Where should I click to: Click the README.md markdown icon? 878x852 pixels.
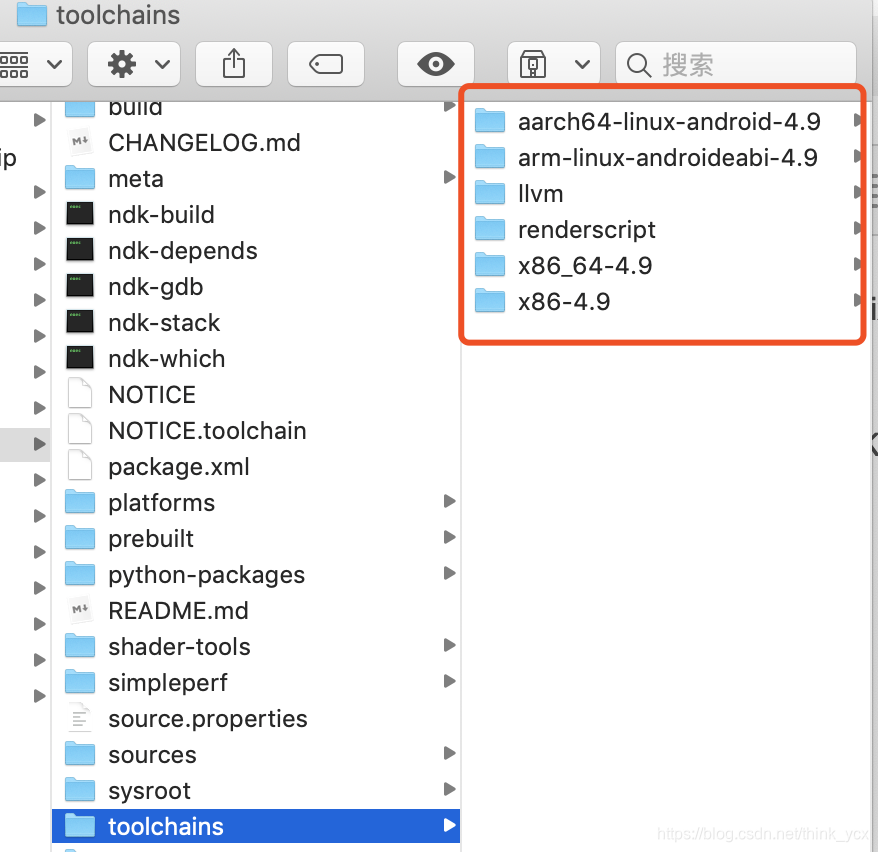click(x=80, y=610)
